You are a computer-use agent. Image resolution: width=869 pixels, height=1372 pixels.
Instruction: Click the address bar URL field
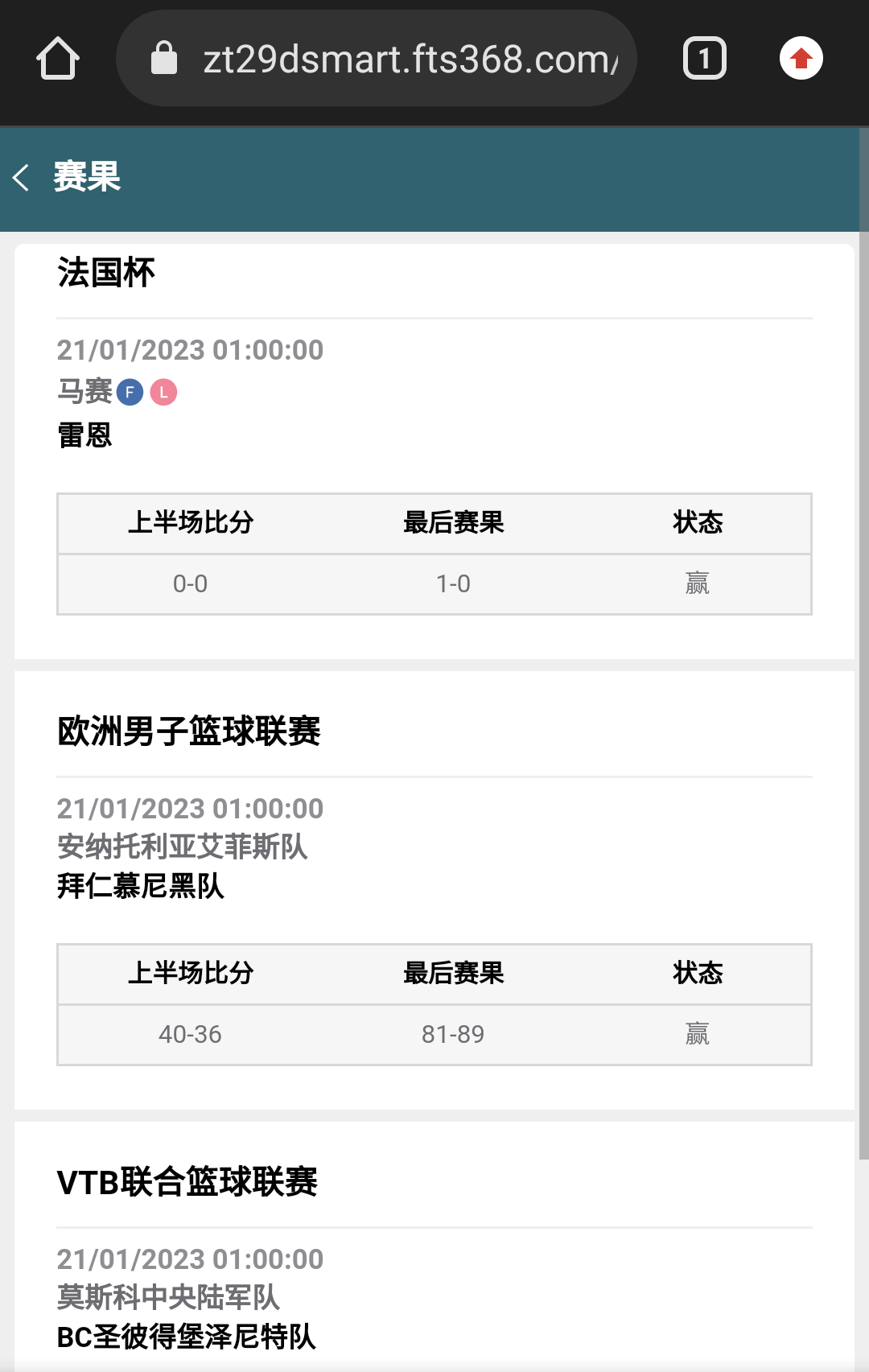coord(410,59)
